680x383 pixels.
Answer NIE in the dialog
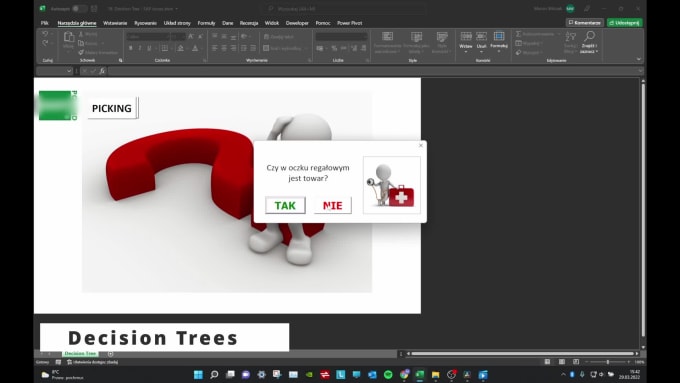tap(332, 205)
